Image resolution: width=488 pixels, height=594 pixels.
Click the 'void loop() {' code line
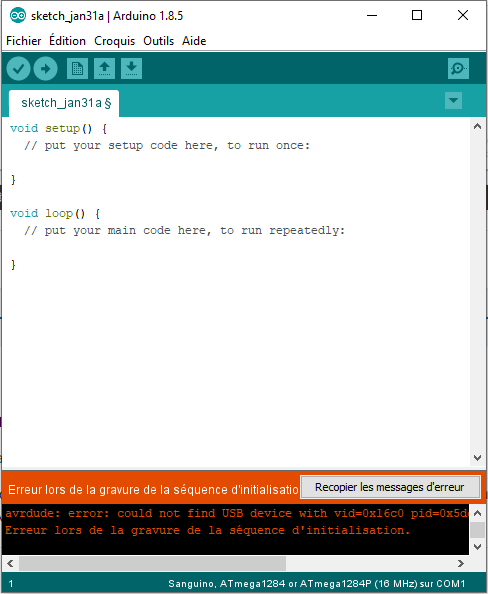(x=55, y=214)
